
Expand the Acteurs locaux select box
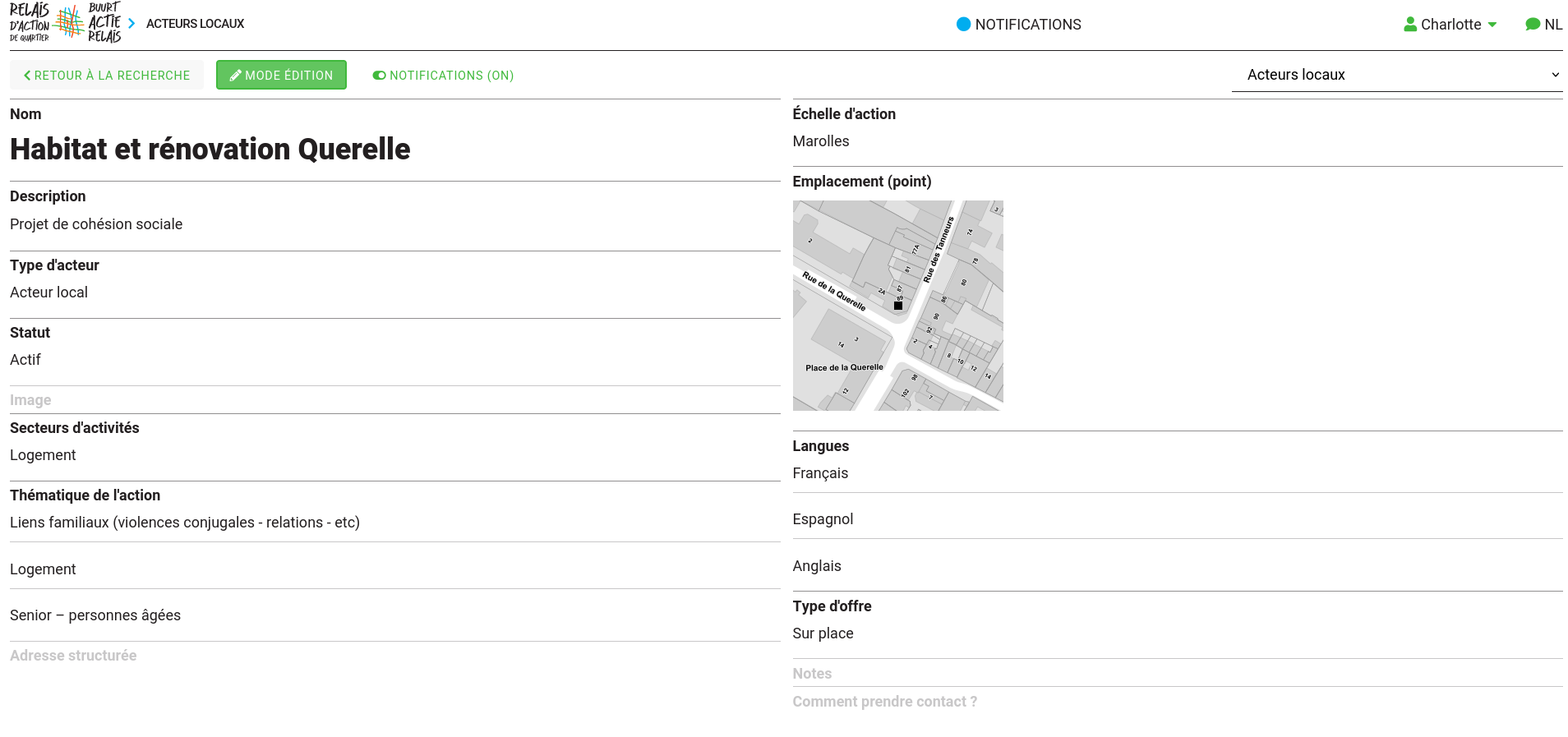coord(1396,75)
